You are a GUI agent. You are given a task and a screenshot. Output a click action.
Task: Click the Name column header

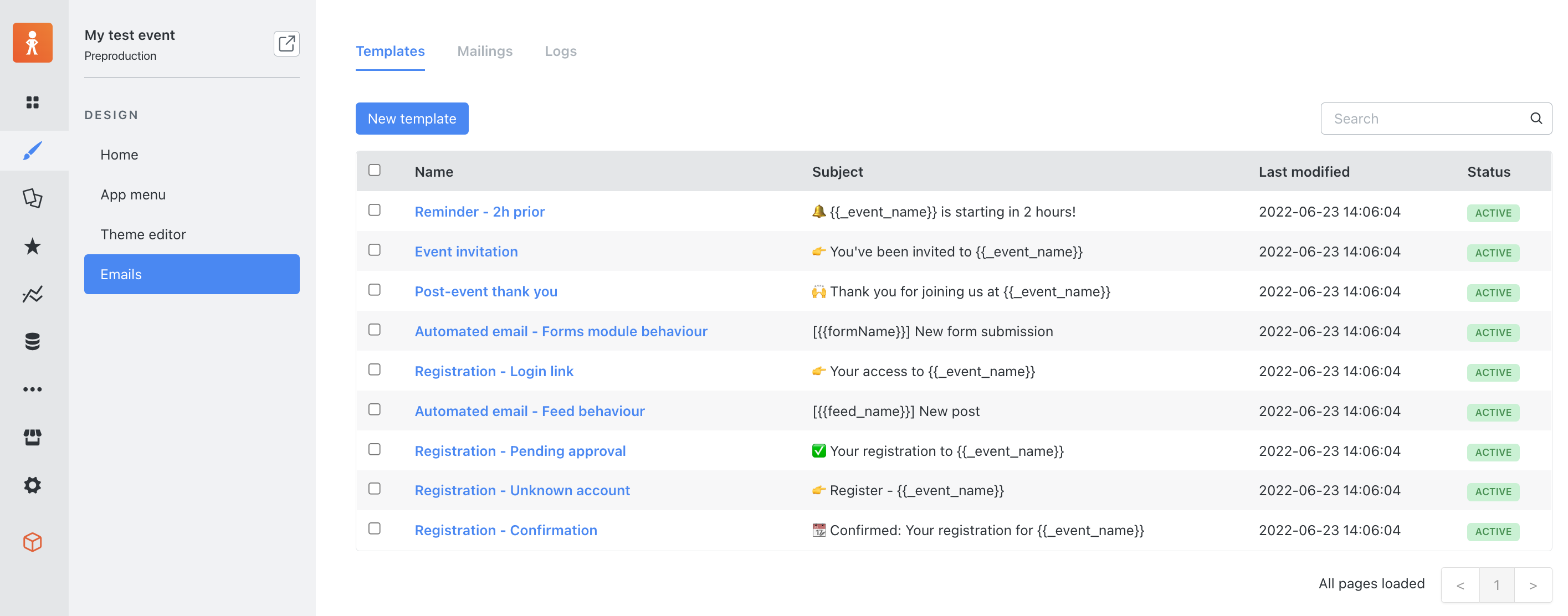(433, 172)
